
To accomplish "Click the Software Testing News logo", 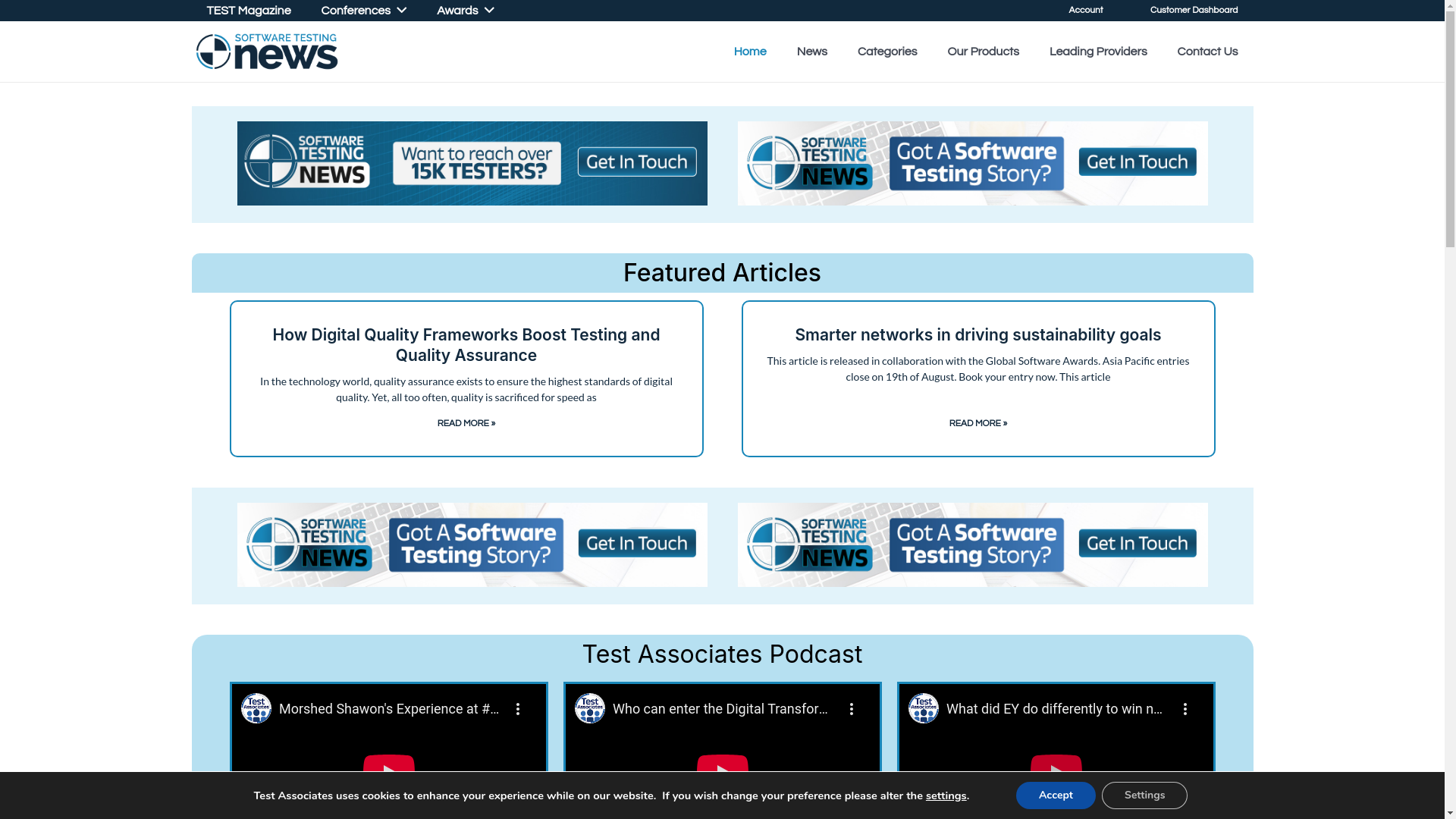I will tap(266, 52).
